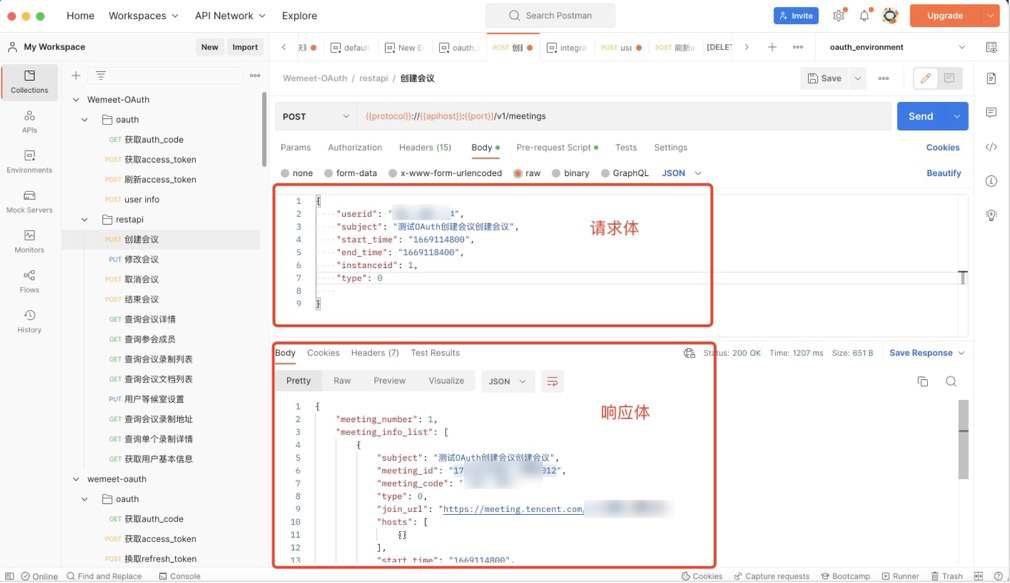Open the Mock Servers sidebar panel
The image size is (1010, 583).
[x=30, y=202]
